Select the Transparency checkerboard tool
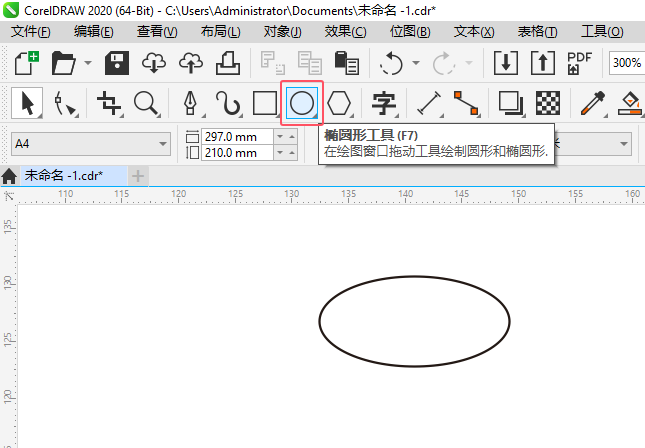 [548, 103]
